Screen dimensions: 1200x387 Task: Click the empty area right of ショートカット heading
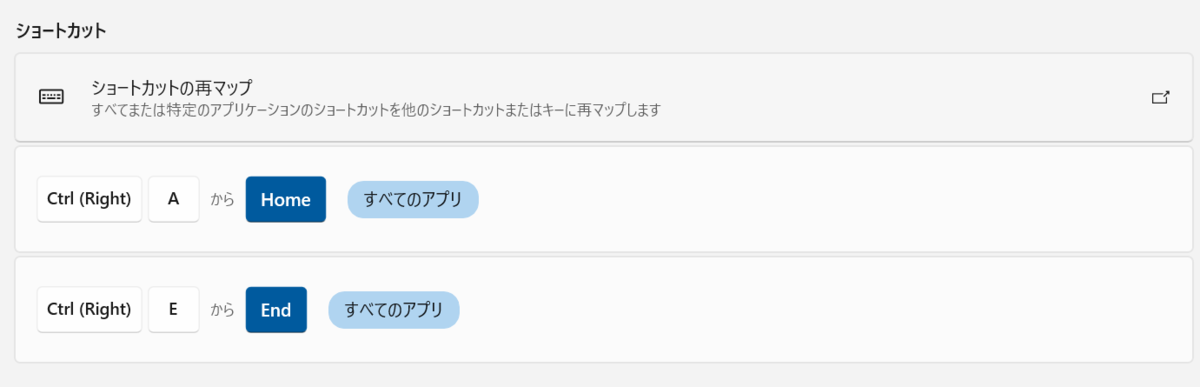[650, 29]
